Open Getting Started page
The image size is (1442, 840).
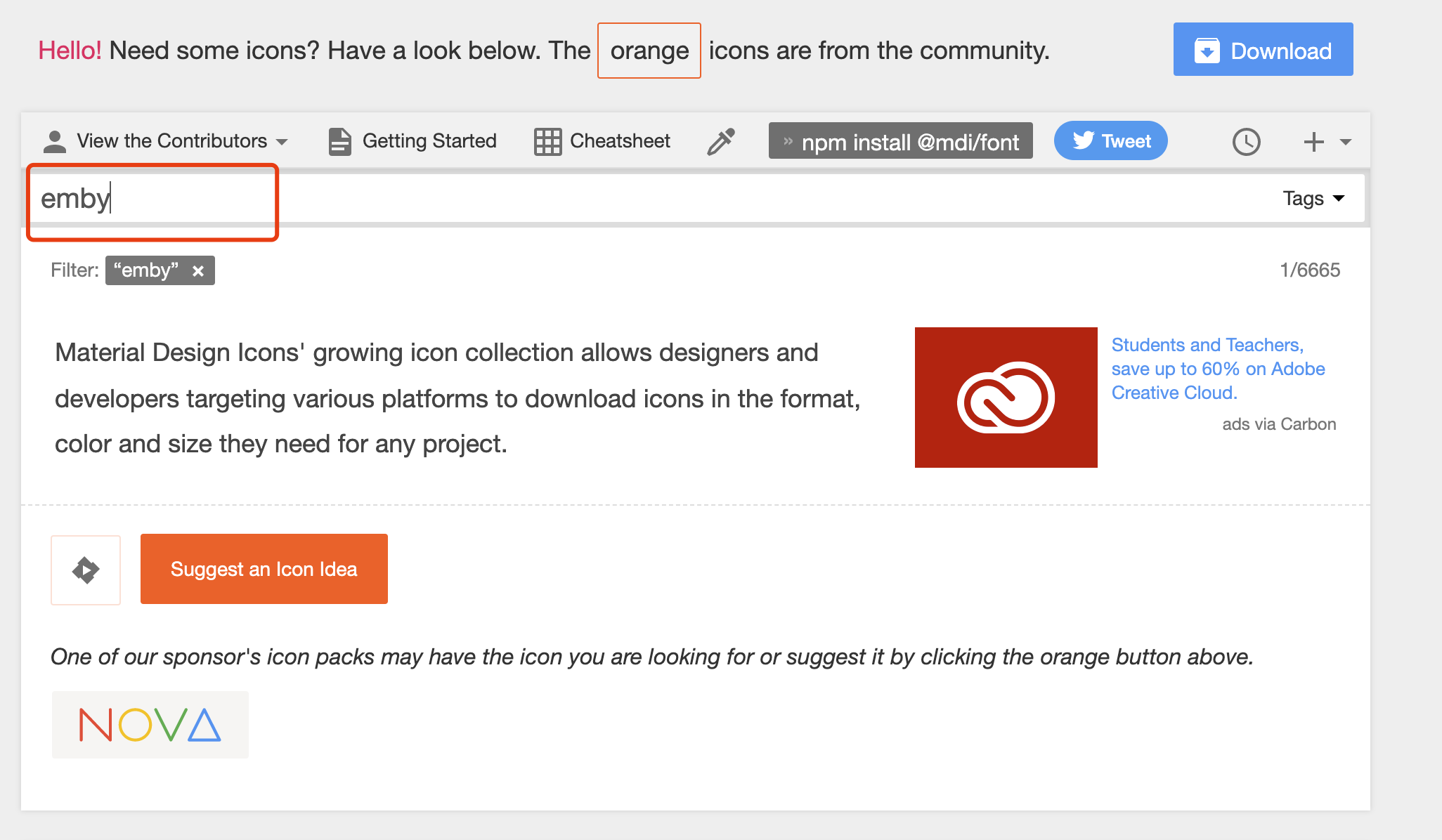[429, 141]
